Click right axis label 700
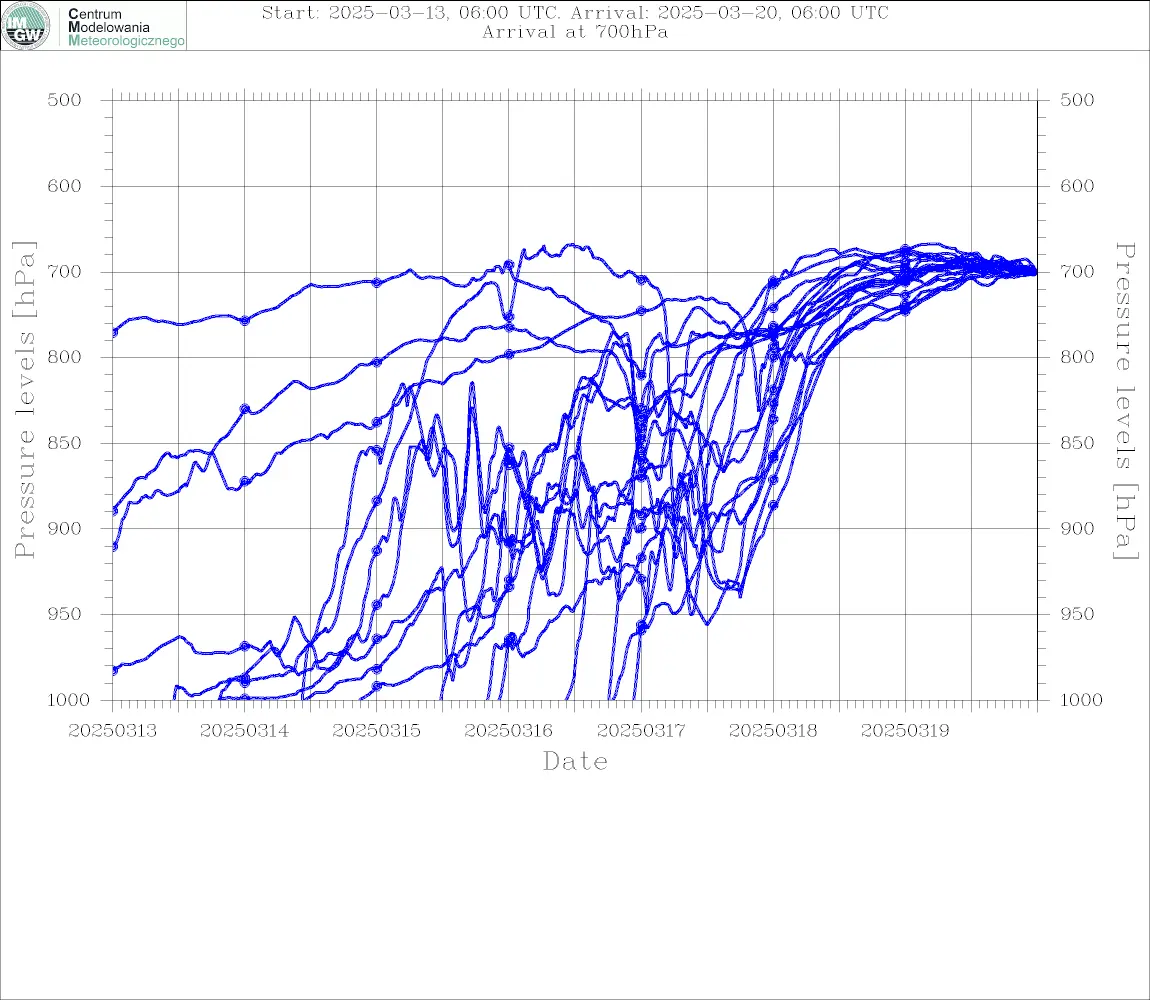The height and width of the screenshot is (1000, 1150). pos(1077,271)
